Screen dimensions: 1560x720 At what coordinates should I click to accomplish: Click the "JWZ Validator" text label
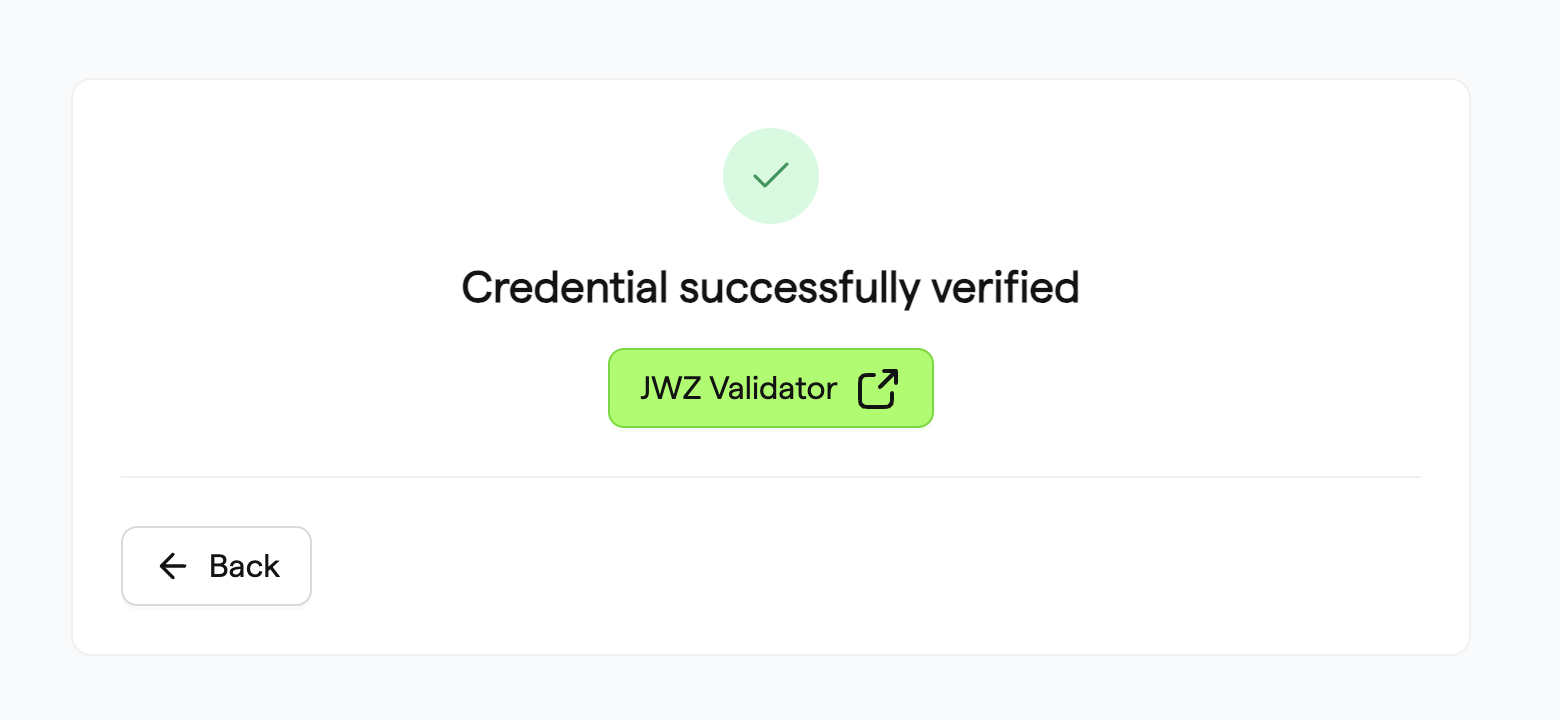pyautogui.click(x=738, y=388)
